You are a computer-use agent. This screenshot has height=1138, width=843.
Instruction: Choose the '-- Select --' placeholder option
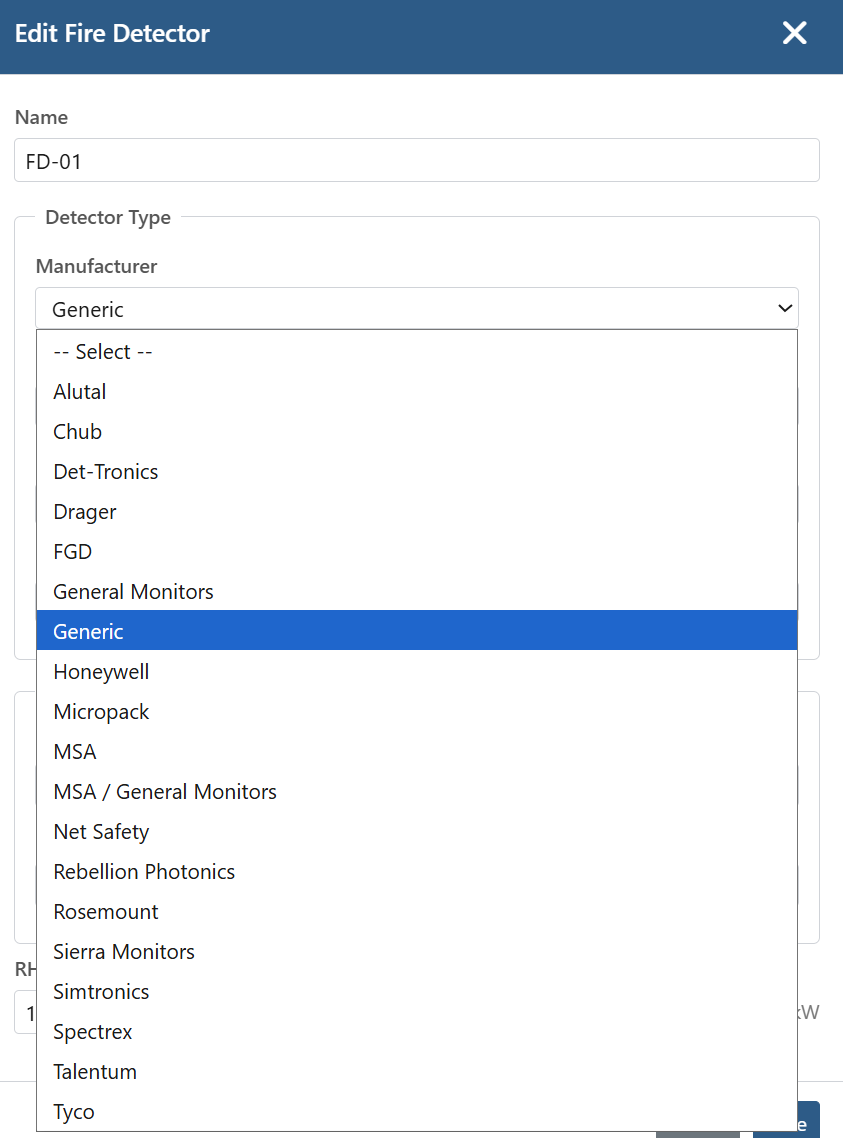417,351
